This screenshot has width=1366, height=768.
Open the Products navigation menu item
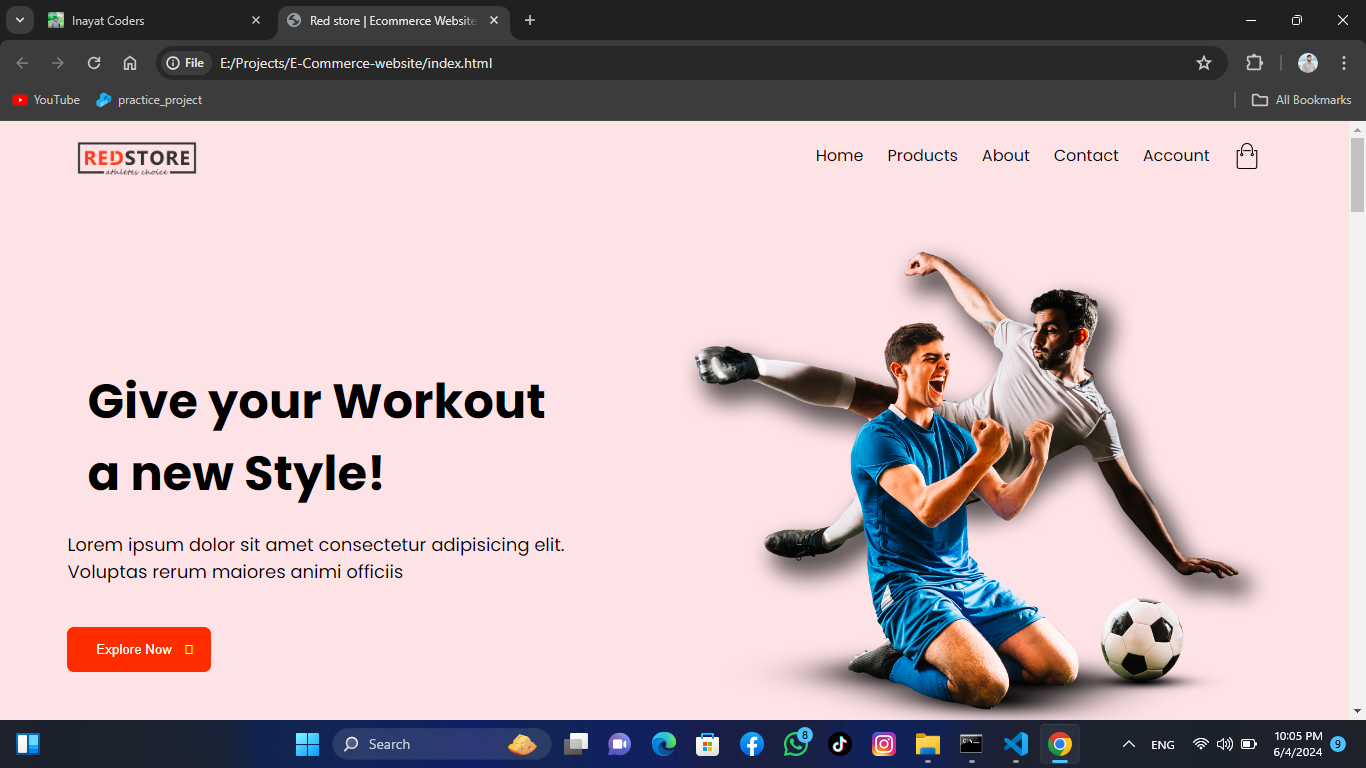click(922, 156)
